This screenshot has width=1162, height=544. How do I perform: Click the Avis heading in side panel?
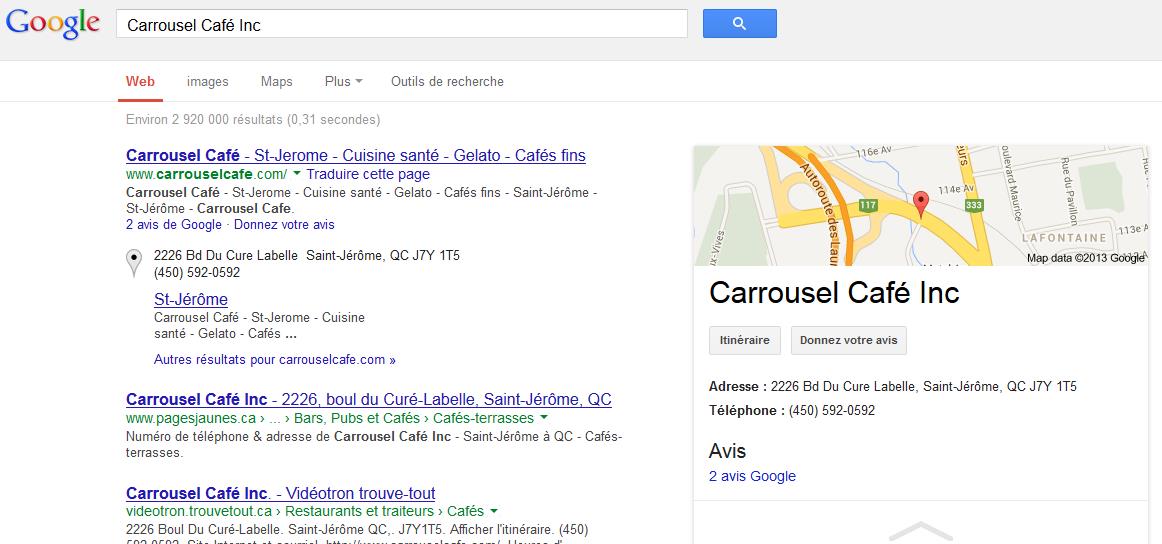click(x=727, y=451)
